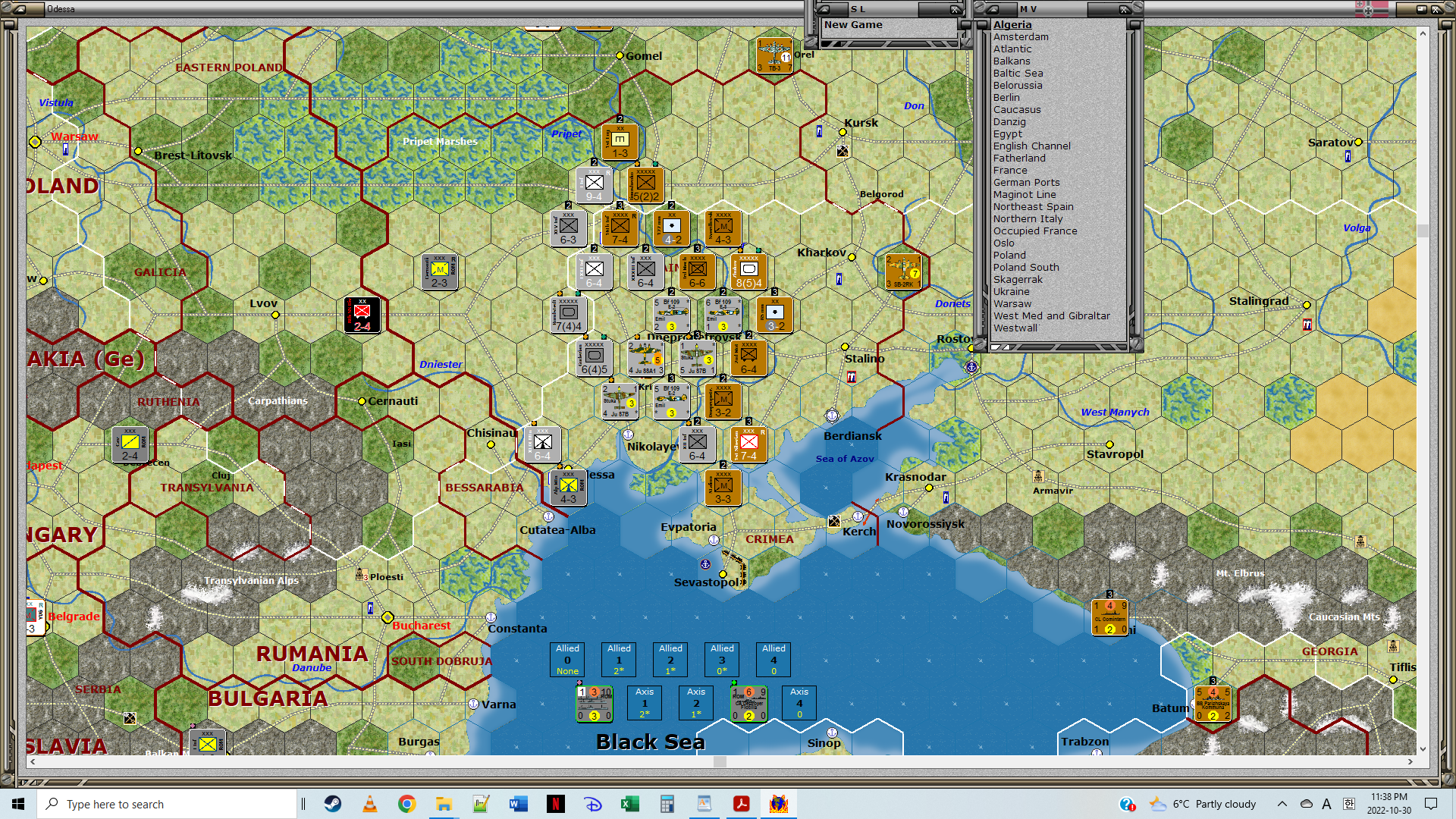Click the Hungarian 2-4 unit in Ruthenia

[130, 444]
